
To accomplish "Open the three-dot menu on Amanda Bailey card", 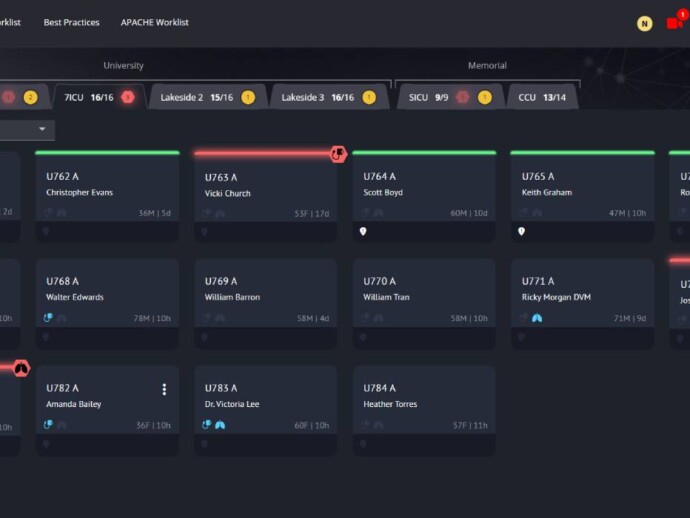I will [164, 389].
